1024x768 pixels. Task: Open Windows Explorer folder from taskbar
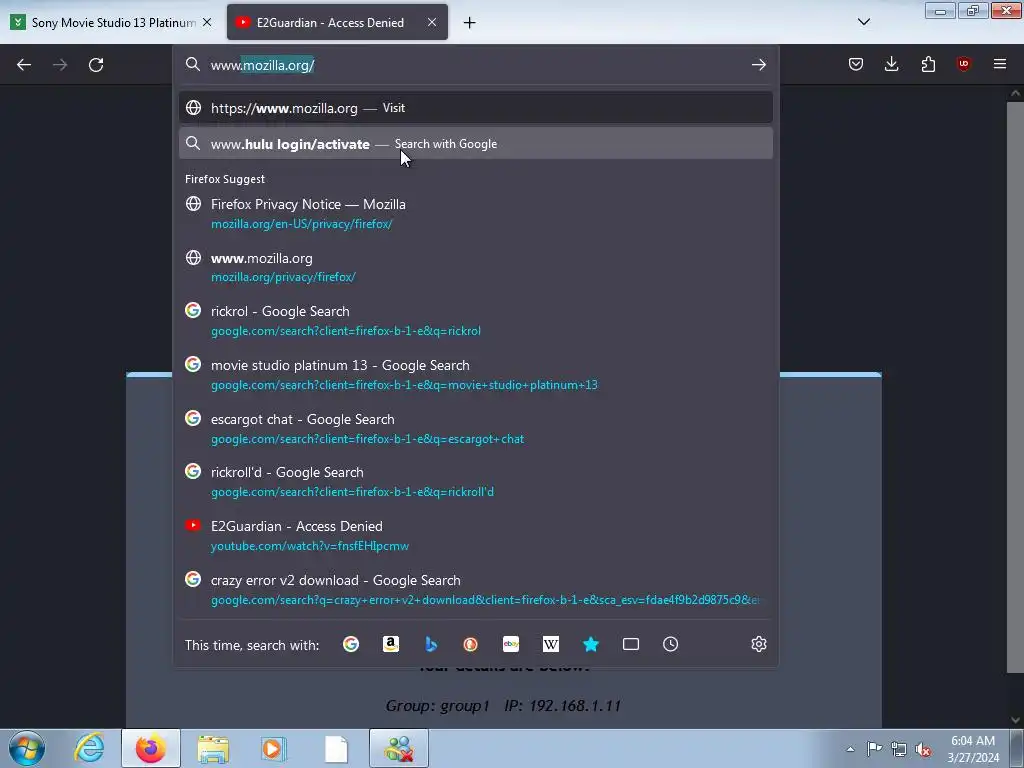pos(213,748)
